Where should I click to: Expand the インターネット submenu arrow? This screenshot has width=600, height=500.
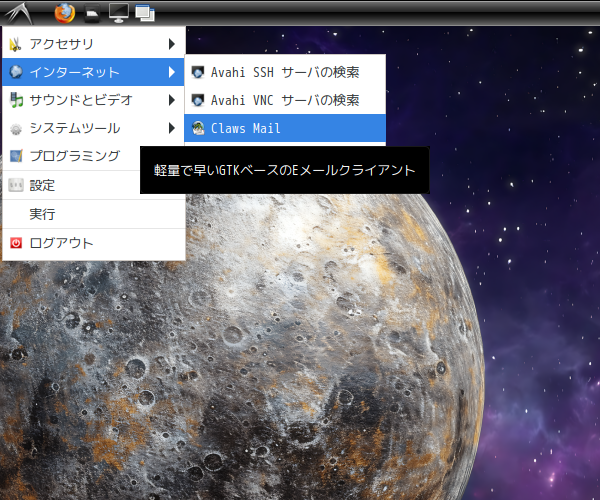[x=172, y=72]
